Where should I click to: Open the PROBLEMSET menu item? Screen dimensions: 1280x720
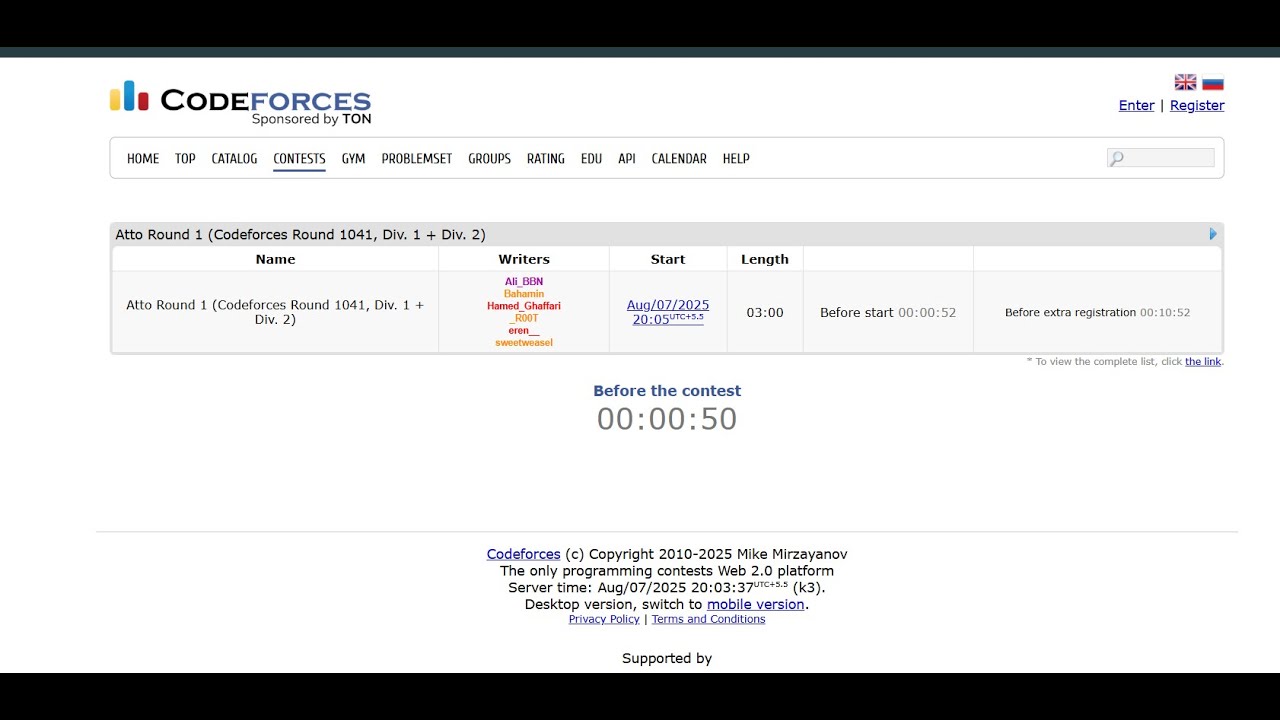click(417, 159)
